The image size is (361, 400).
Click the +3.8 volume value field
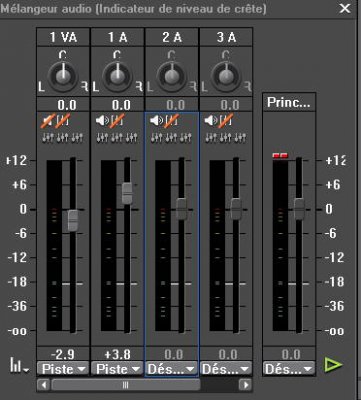pos(117,354)
